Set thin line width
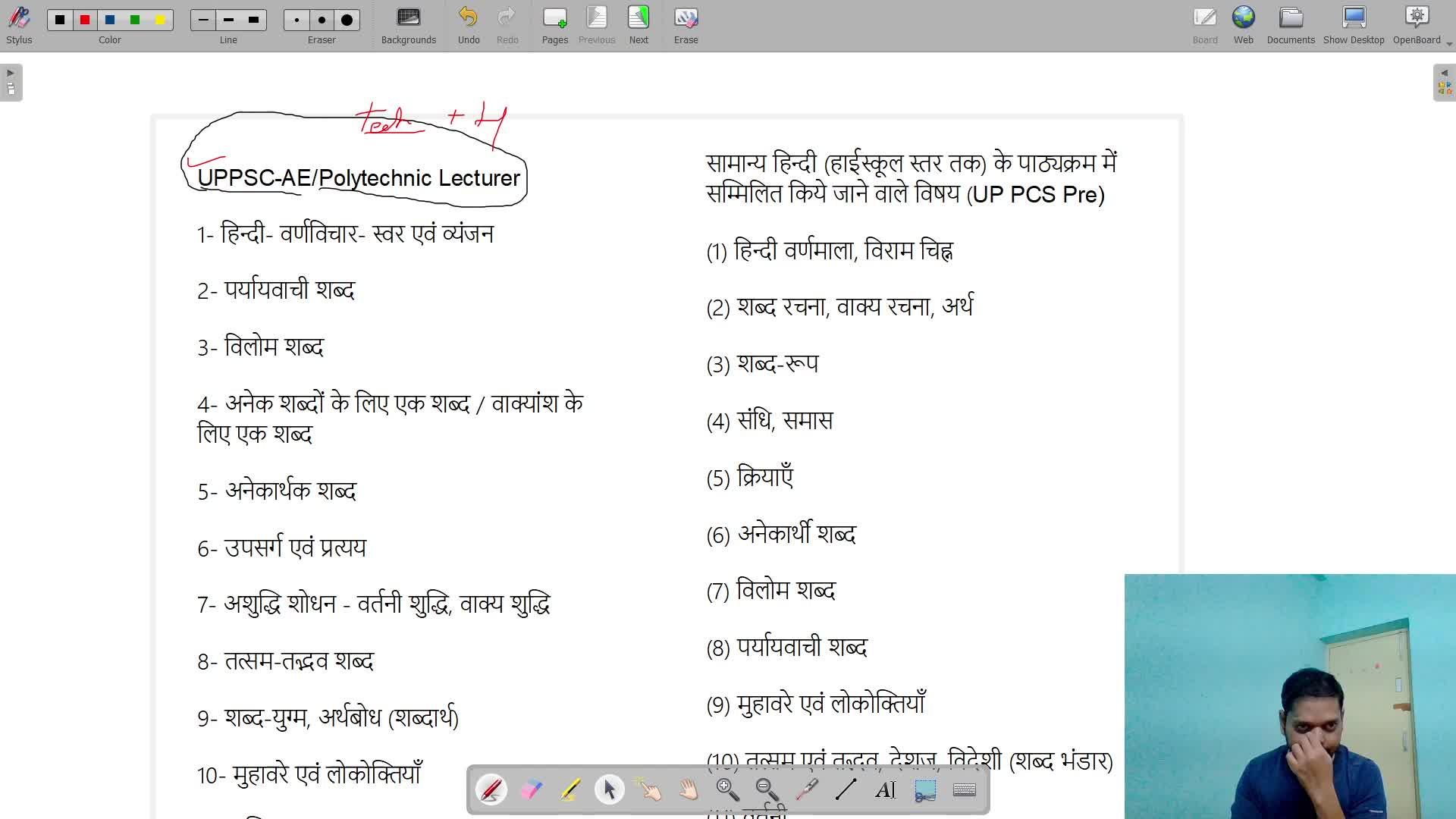 pos(203,20)
